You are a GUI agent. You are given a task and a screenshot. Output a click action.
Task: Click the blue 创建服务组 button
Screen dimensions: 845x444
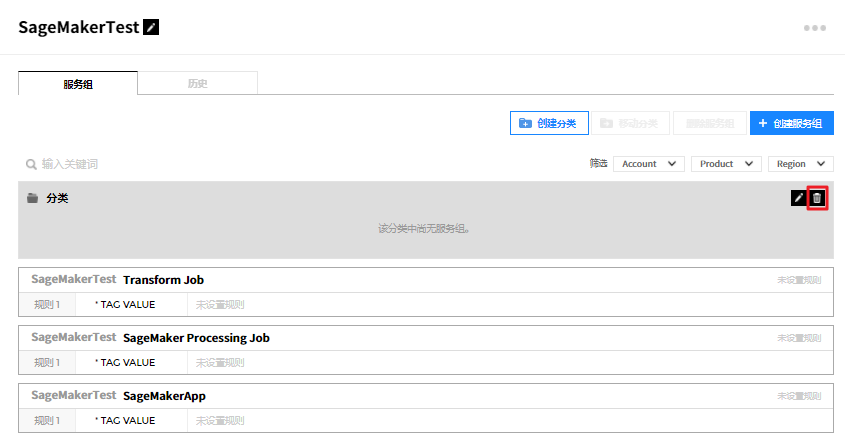[791, 123]
